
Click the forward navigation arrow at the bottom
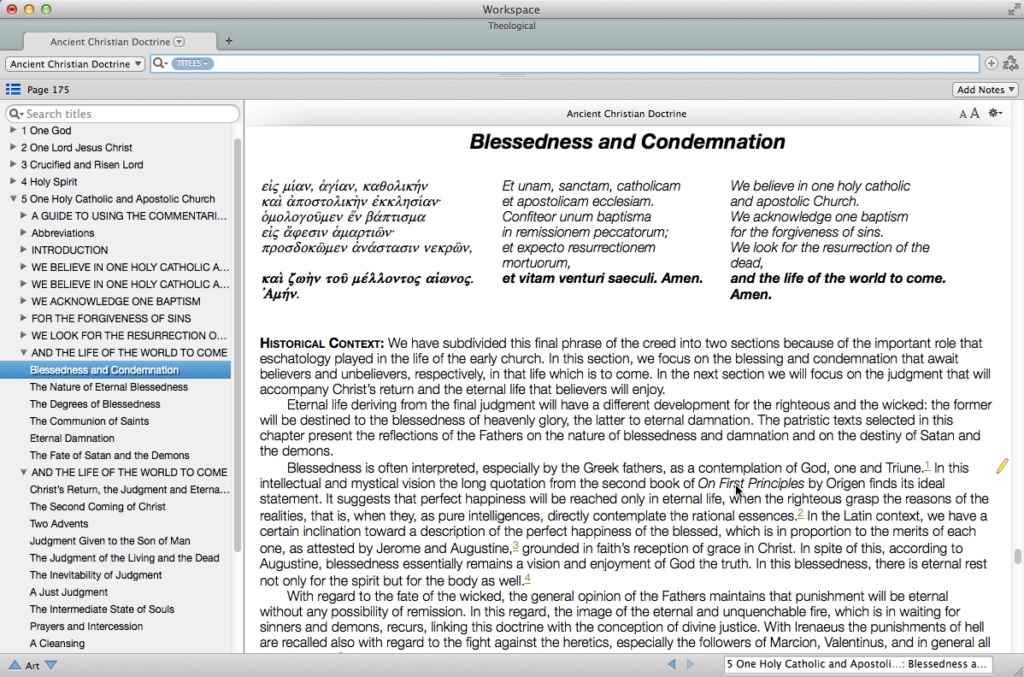tap(689, 663)
